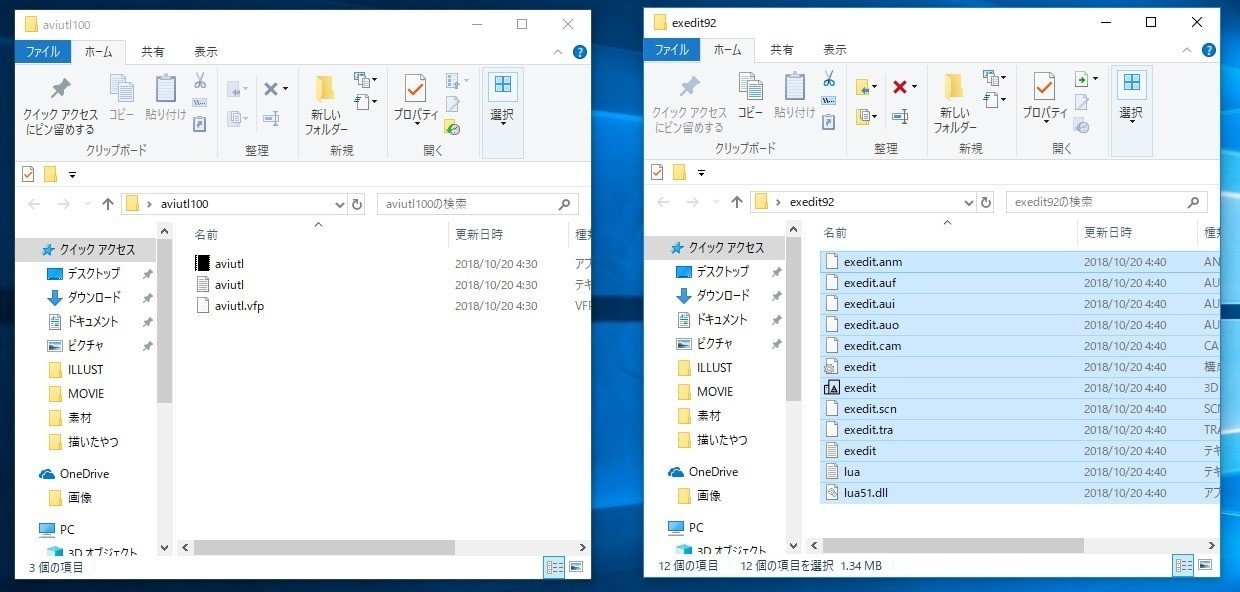The width and height of the screenshot is (1240, 592).
Task: Pin to Quick Access in aviutl100 window
Action: pyautogui.click(x=60, y=105)
